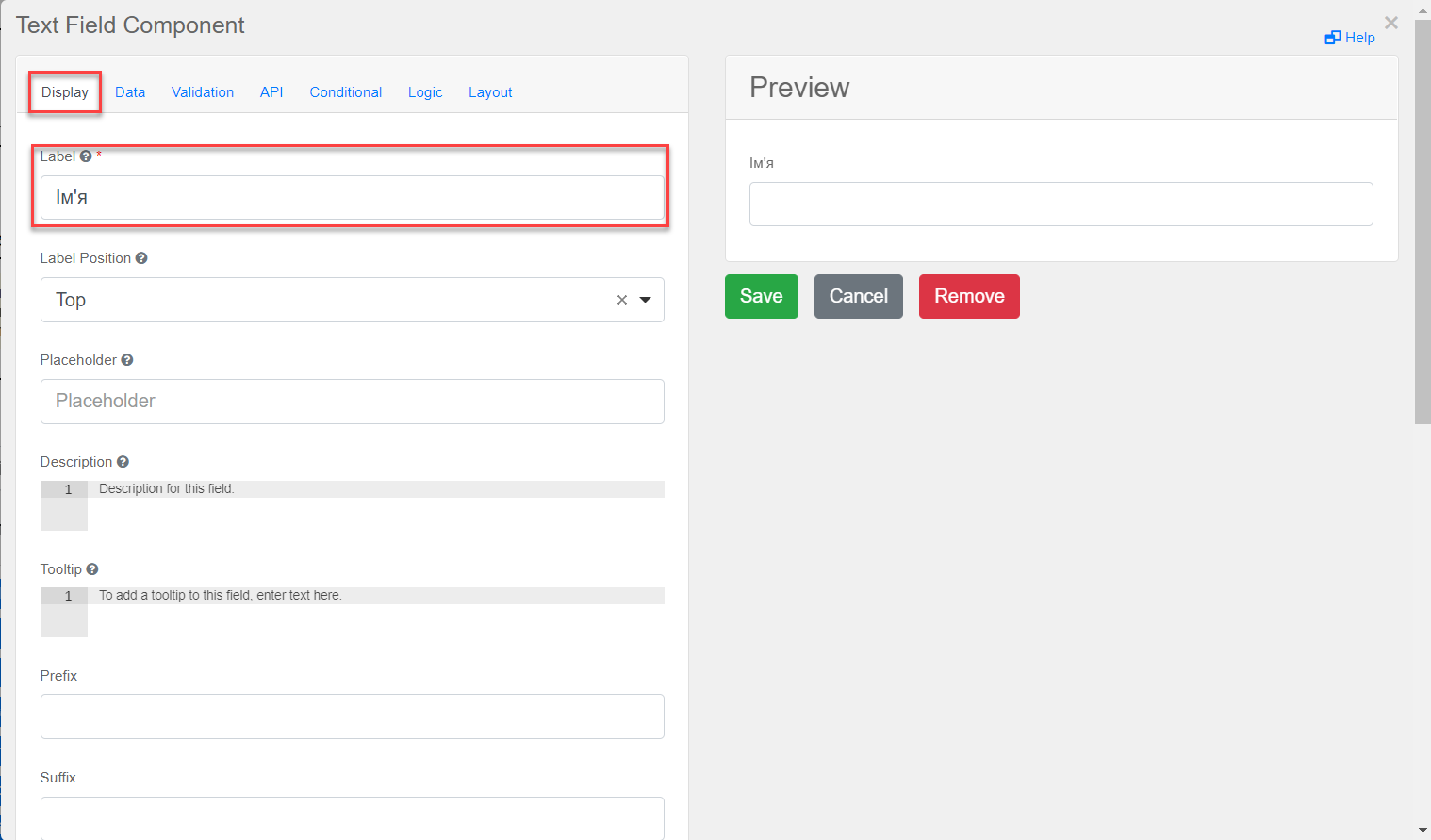Open the Top label position combo box
The width and height of the screenshot is (1431, 840).
click(321, 300)
